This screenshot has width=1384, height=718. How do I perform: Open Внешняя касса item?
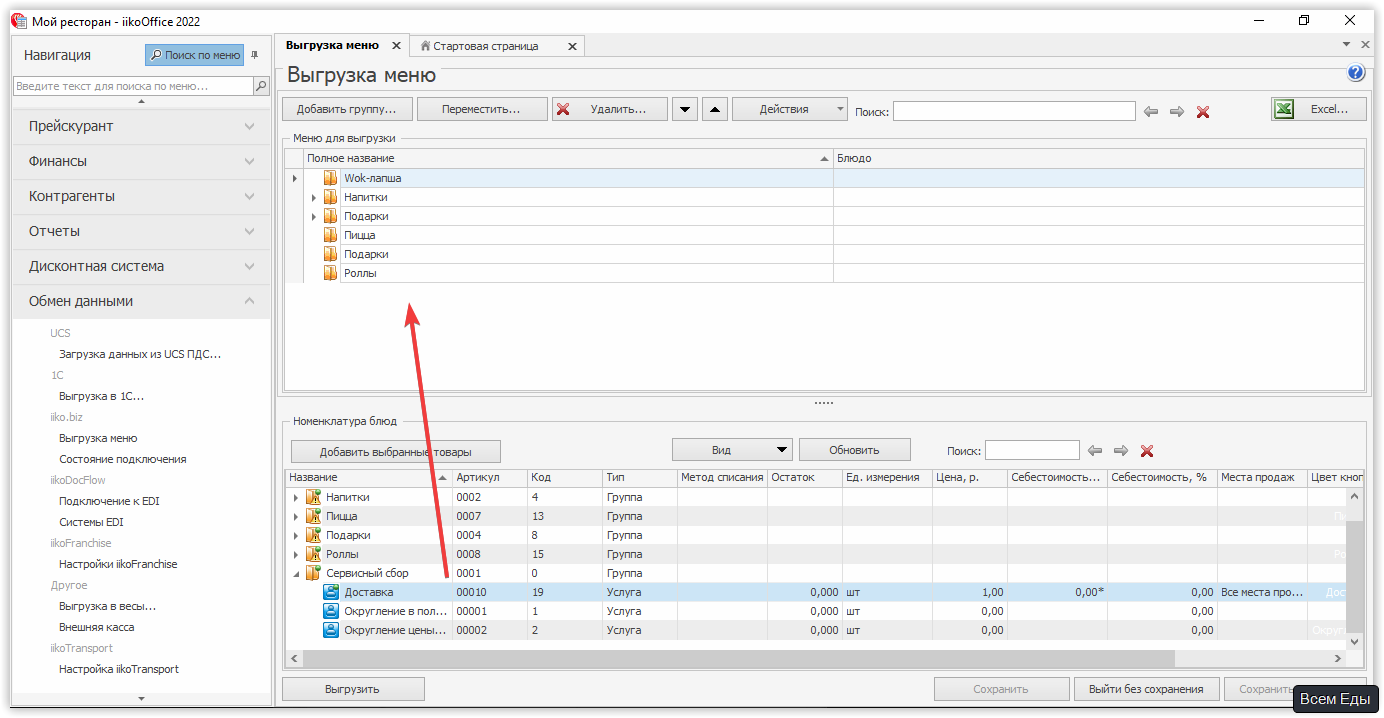pos(96,627)
